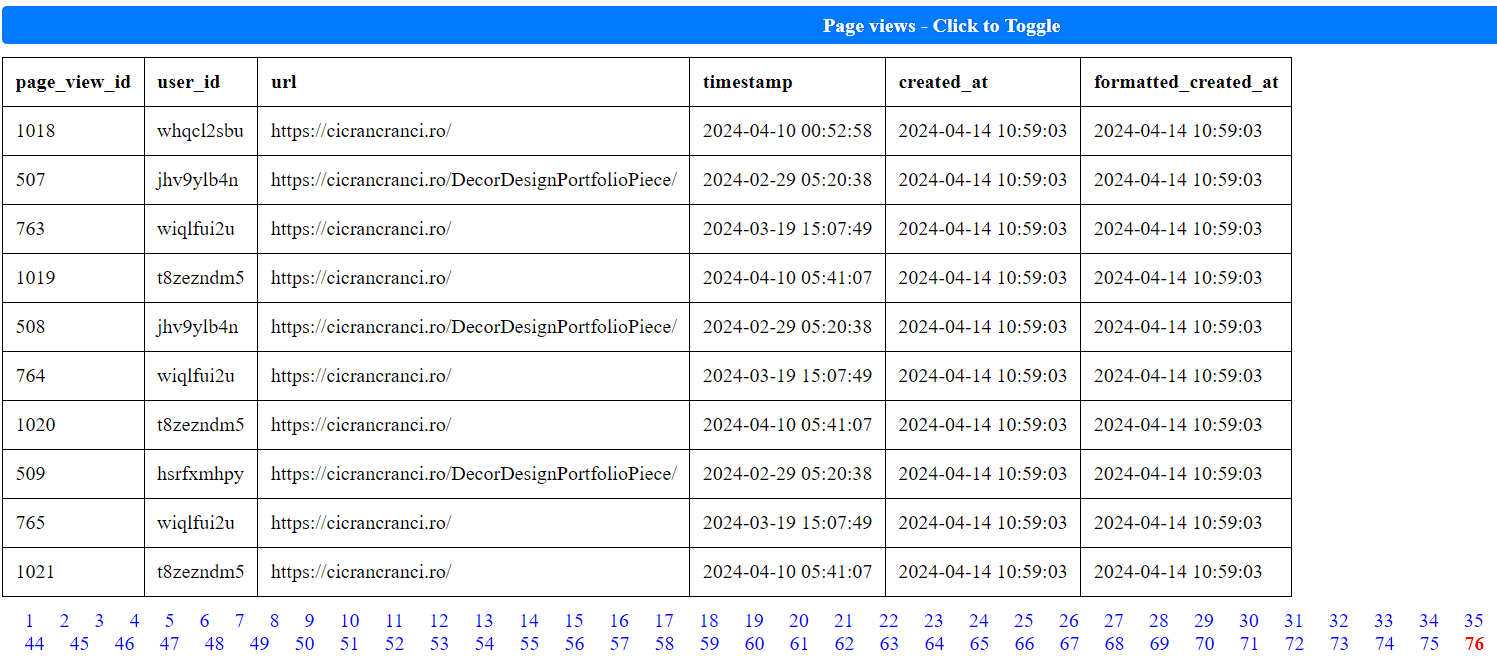Click current page 76 in red
The height and width of the screenshot is (672, 1497).
[1473, 644]
